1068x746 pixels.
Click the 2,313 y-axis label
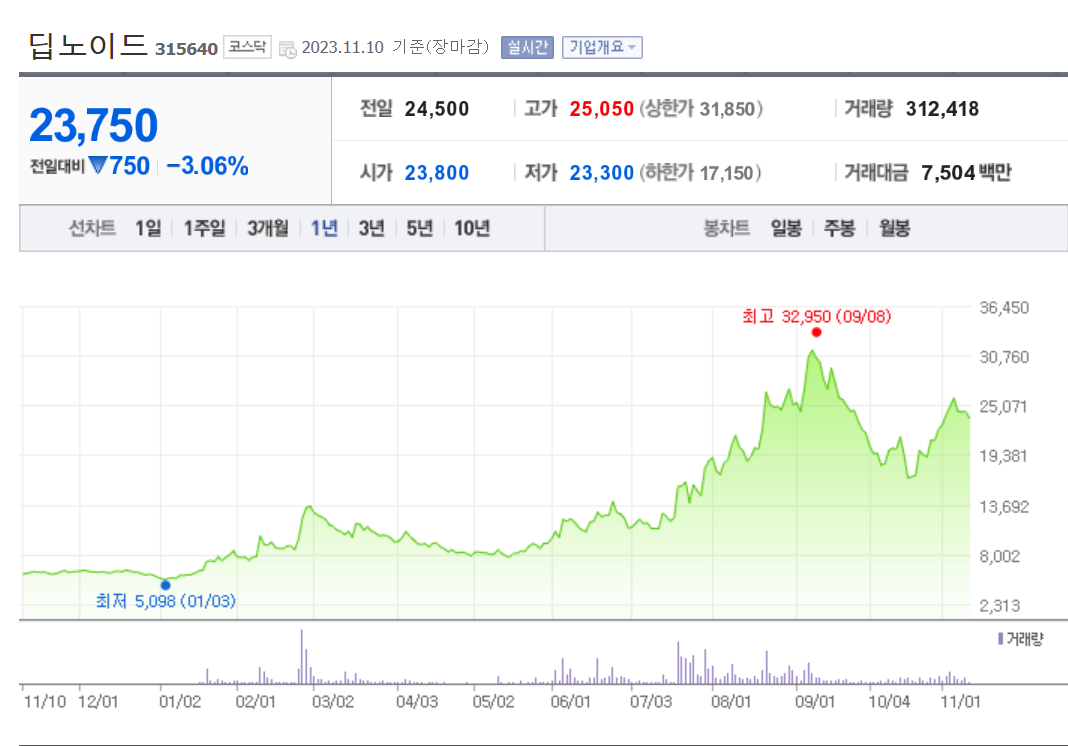1000,606
